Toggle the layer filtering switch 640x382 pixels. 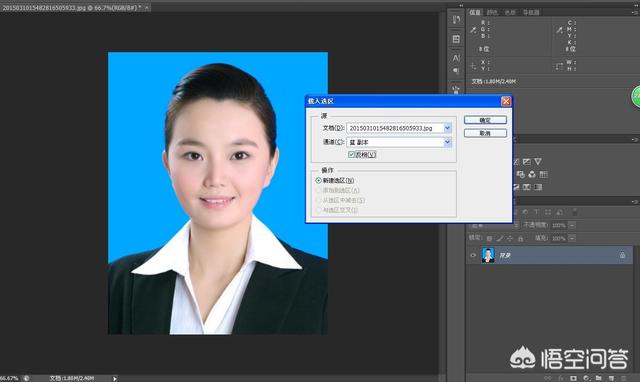[x=575, y=212]
